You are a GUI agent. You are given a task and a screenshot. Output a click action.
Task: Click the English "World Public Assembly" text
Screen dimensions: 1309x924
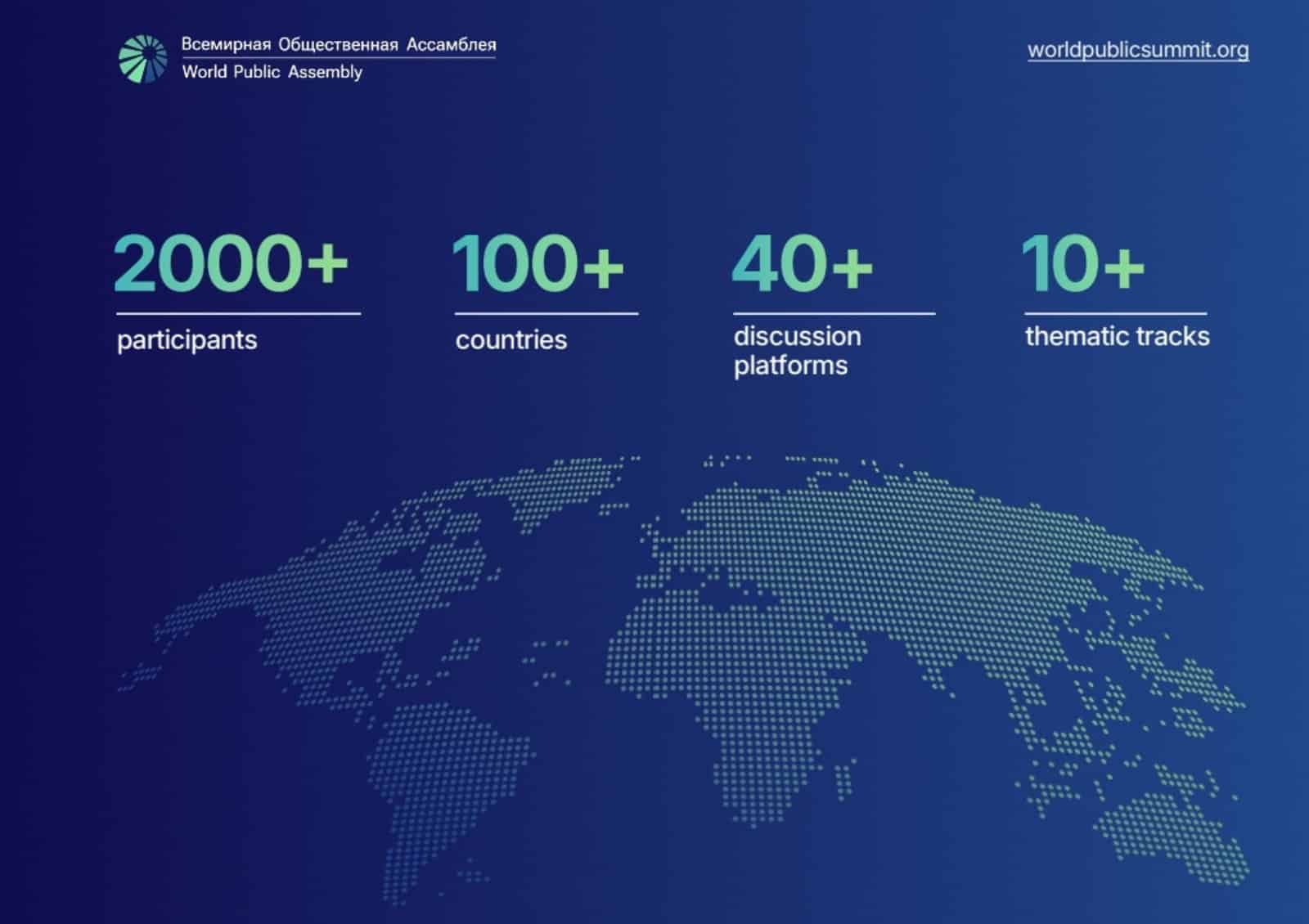(272, 72)
